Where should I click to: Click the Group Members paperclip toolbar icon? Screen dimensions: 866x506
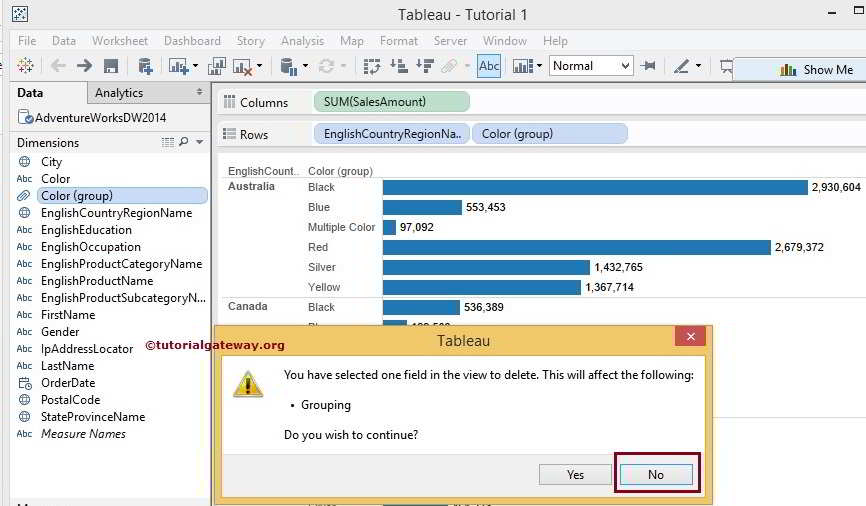450,66
